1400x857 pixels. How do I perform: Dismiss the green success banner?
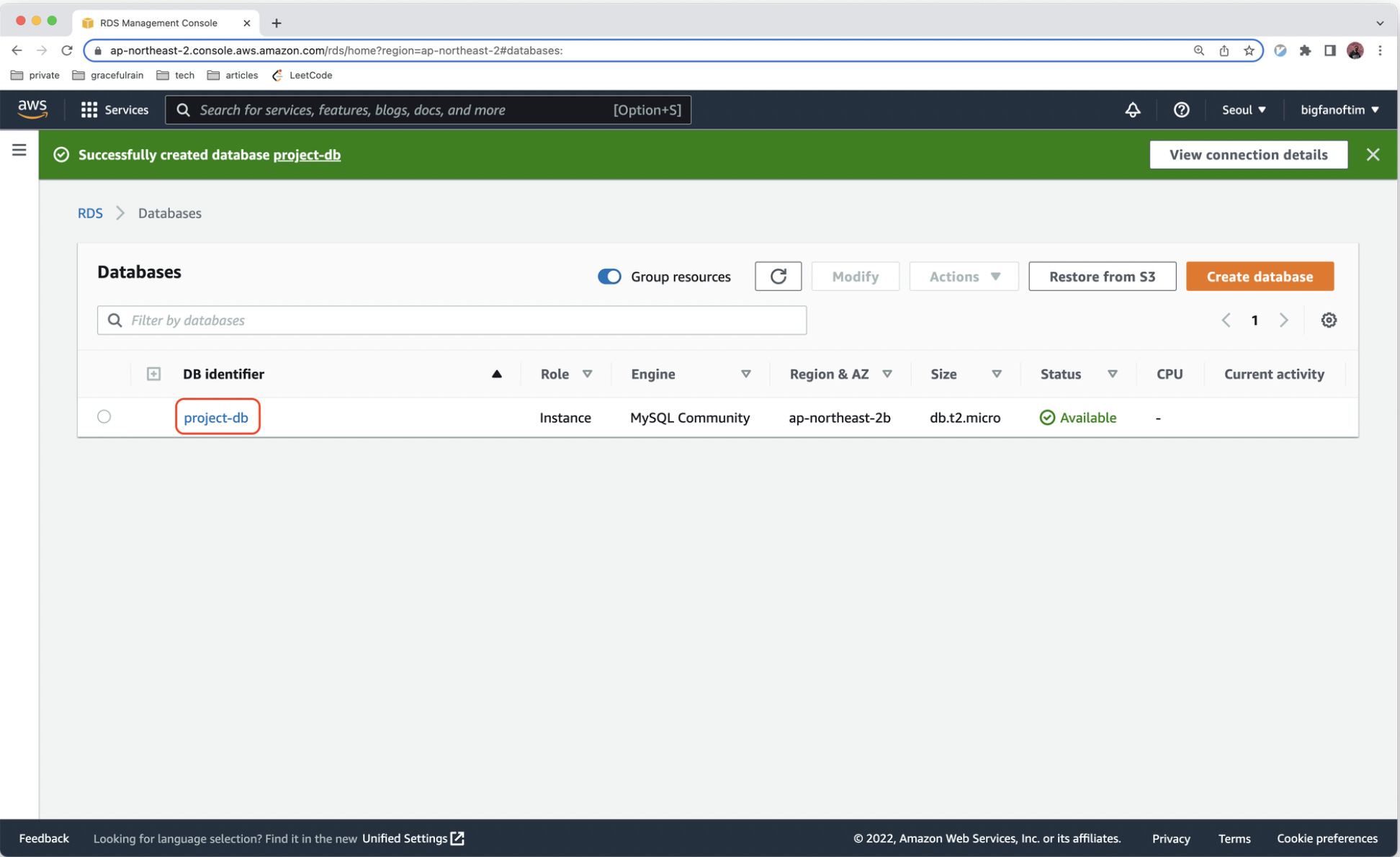click(x=1373, y=155)
